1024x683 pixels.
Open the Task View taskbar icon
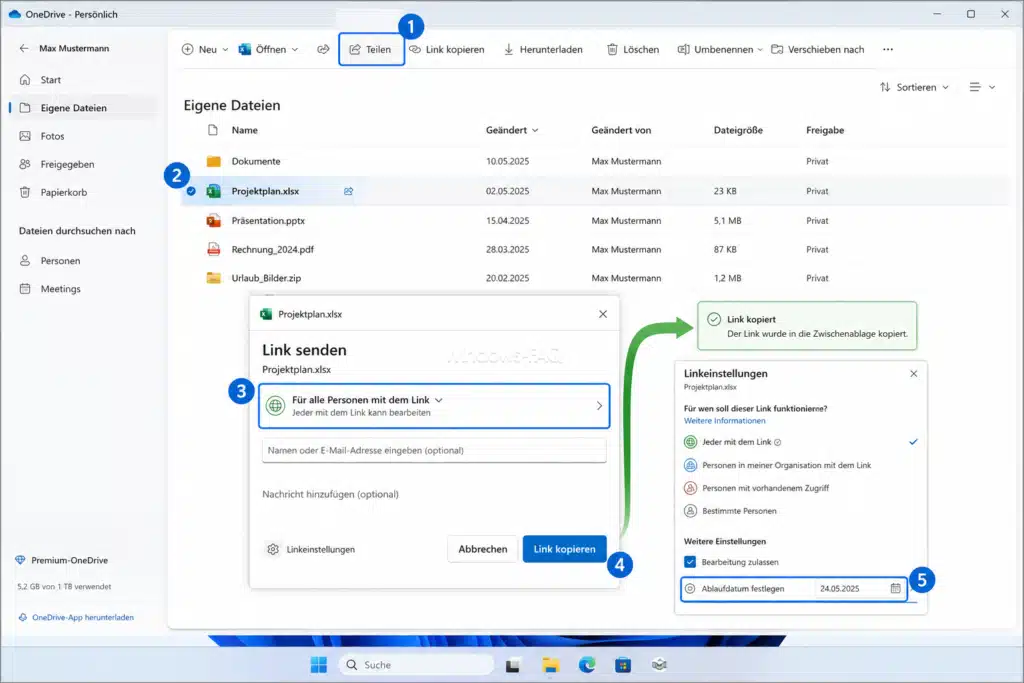(513, 665)
